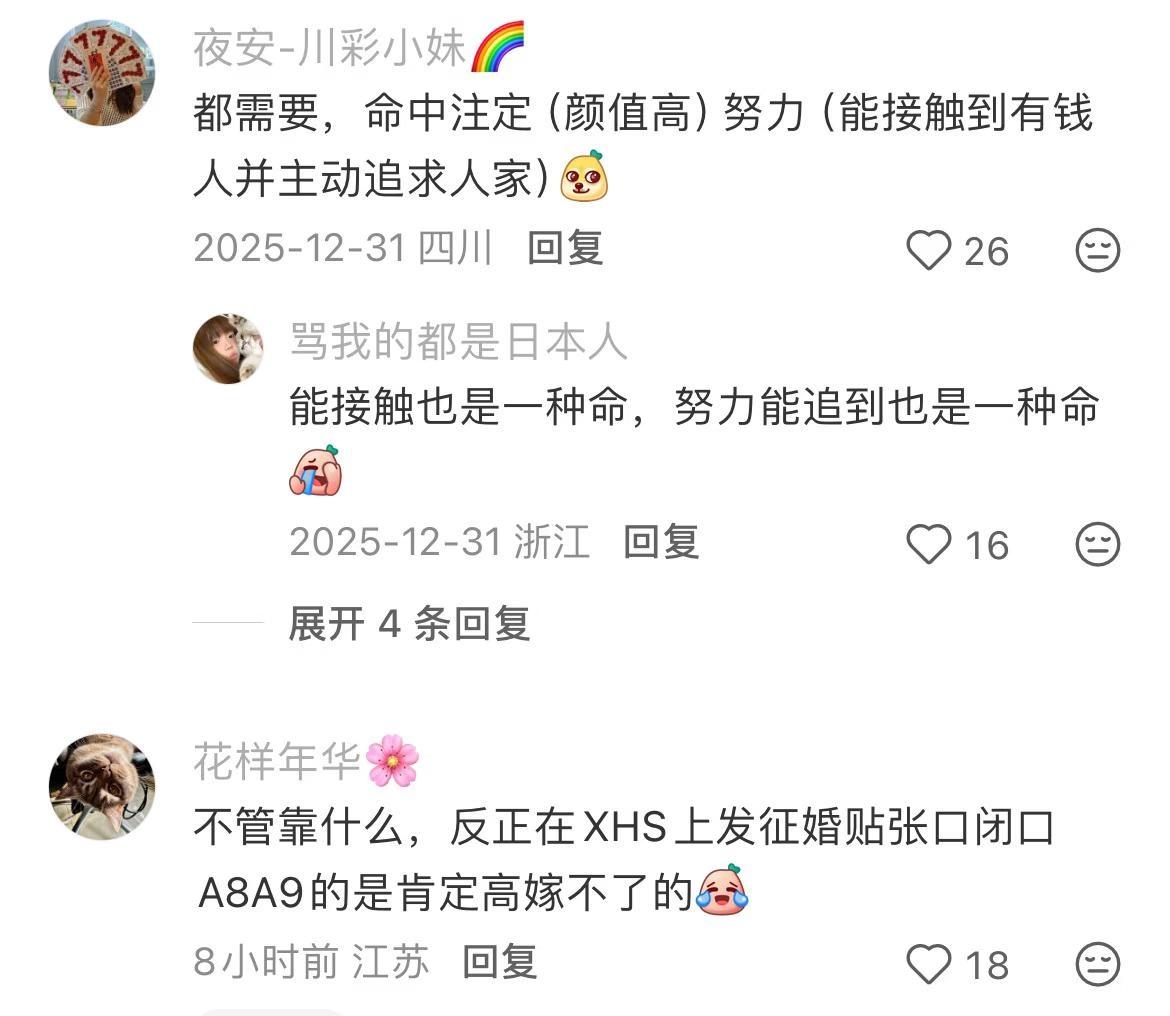1170x1016 pixels.
Task: Like the Jiangsu comment with 18 likes
Action: [x=928, y=964]
